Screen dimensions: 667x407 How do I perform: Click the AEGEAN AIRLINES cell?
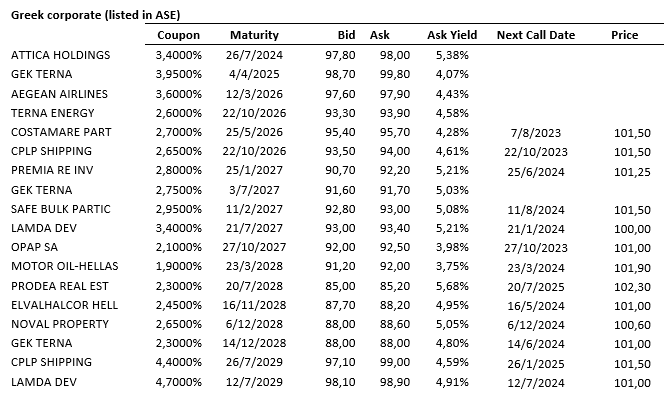59,93
